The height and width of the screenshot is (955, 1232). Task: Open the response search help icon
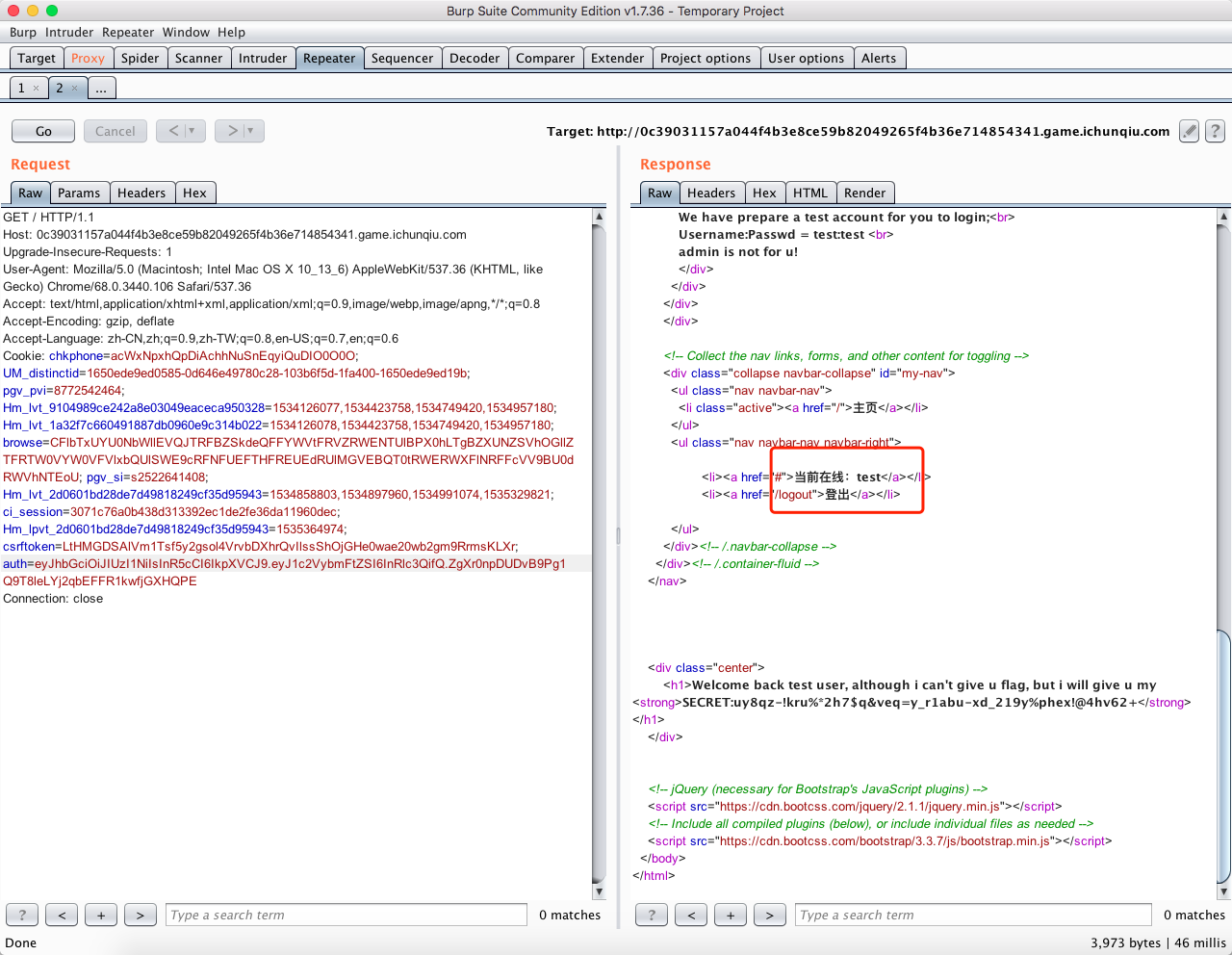pos(652,915)
